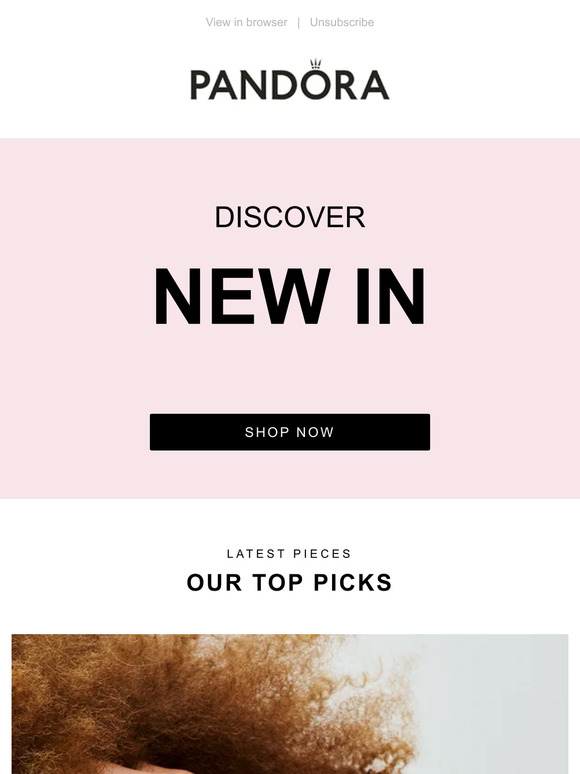580x774 pixels.
Task: Click the word browser in header link
Action: pyautogui.click(x=267, y=22)
